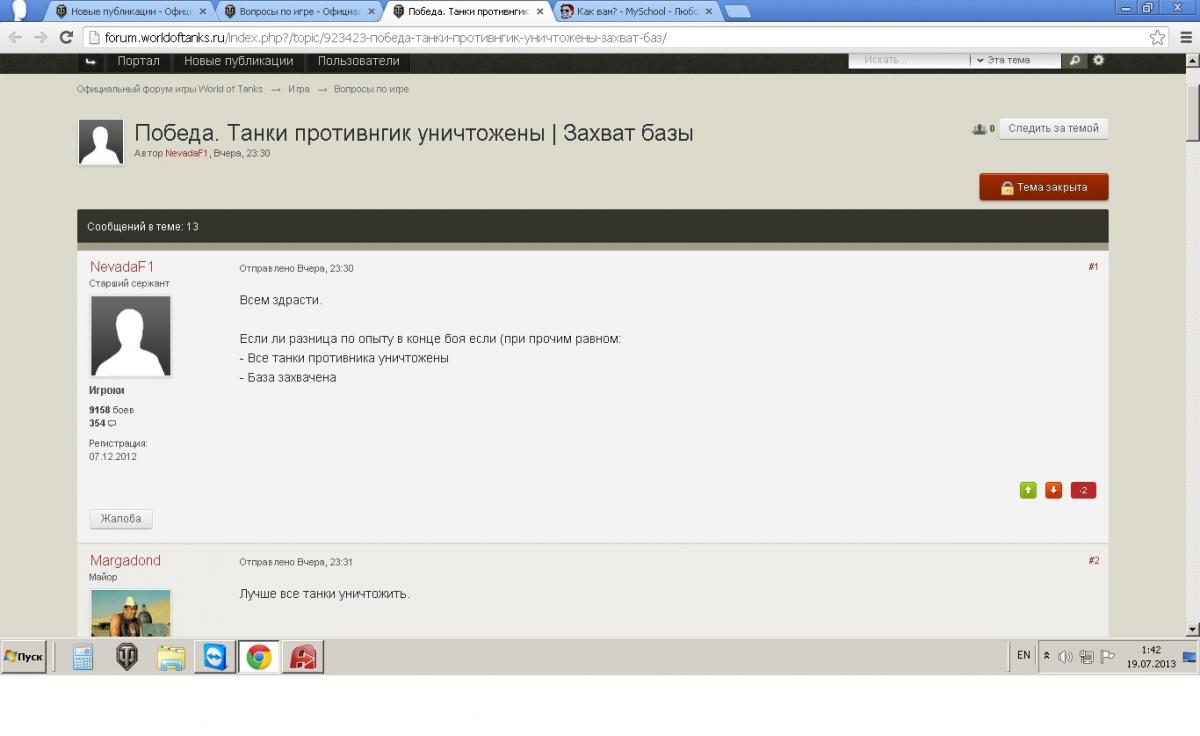
Task: Open permalink #1 of first post
Action: coord(1094,267)
